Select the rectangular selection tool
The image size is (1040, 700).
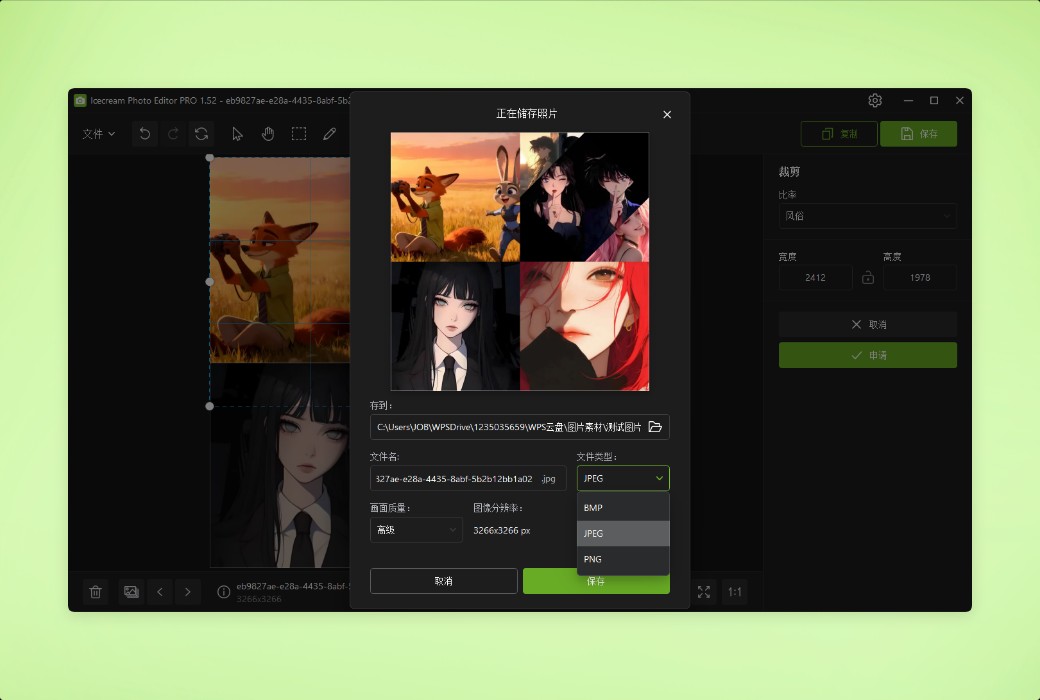coord(298,133)
